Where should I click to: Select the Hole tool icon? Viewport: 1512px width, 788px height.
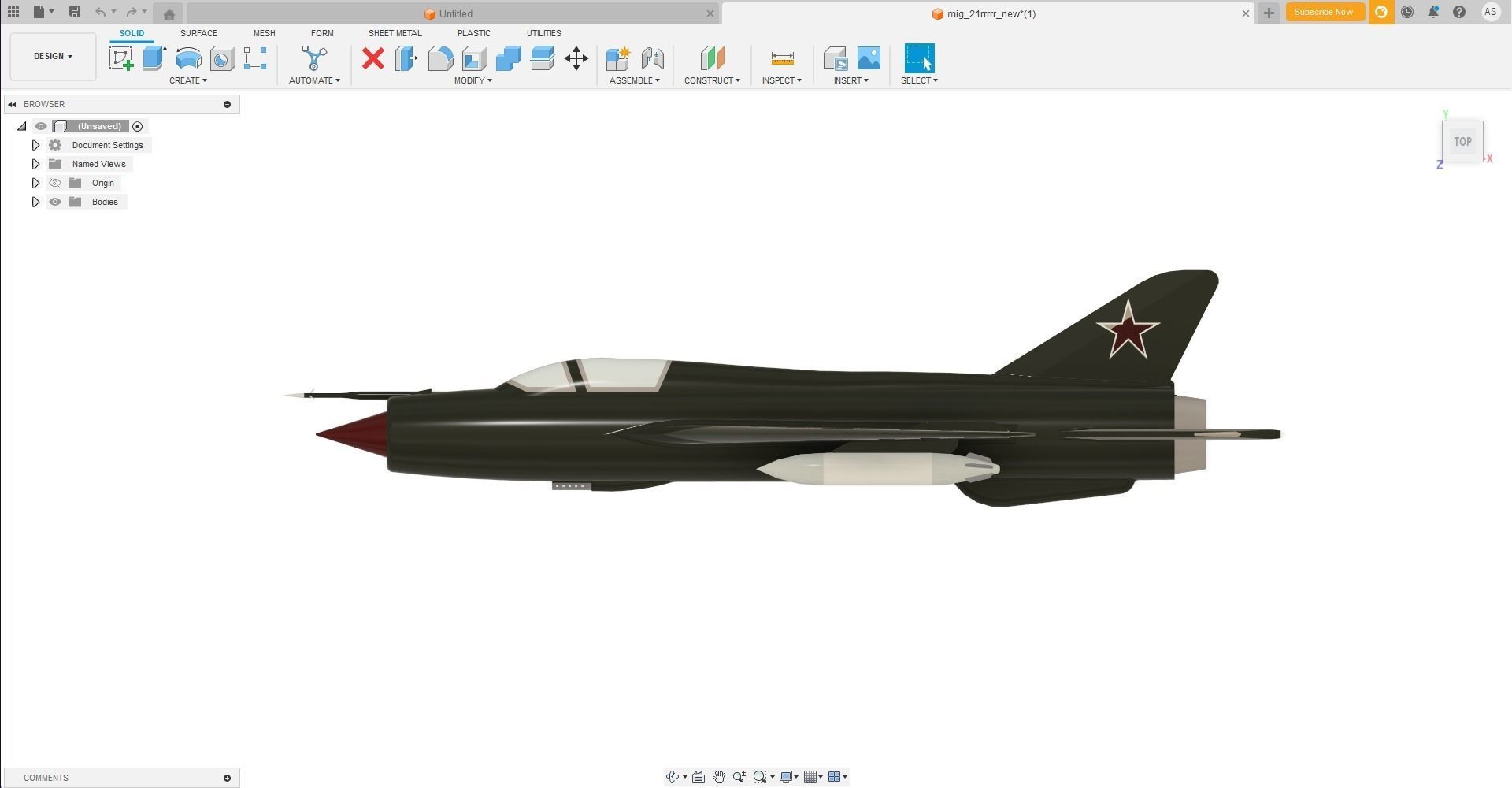222,58
